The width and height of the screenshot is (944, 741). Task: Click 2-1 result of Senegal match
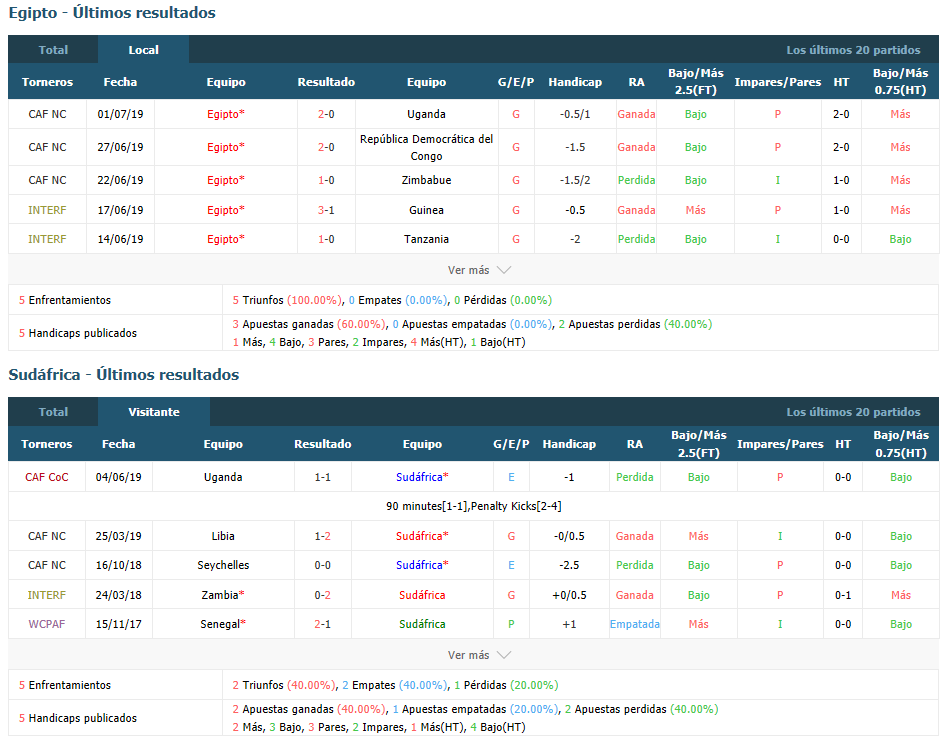(323, 624)
